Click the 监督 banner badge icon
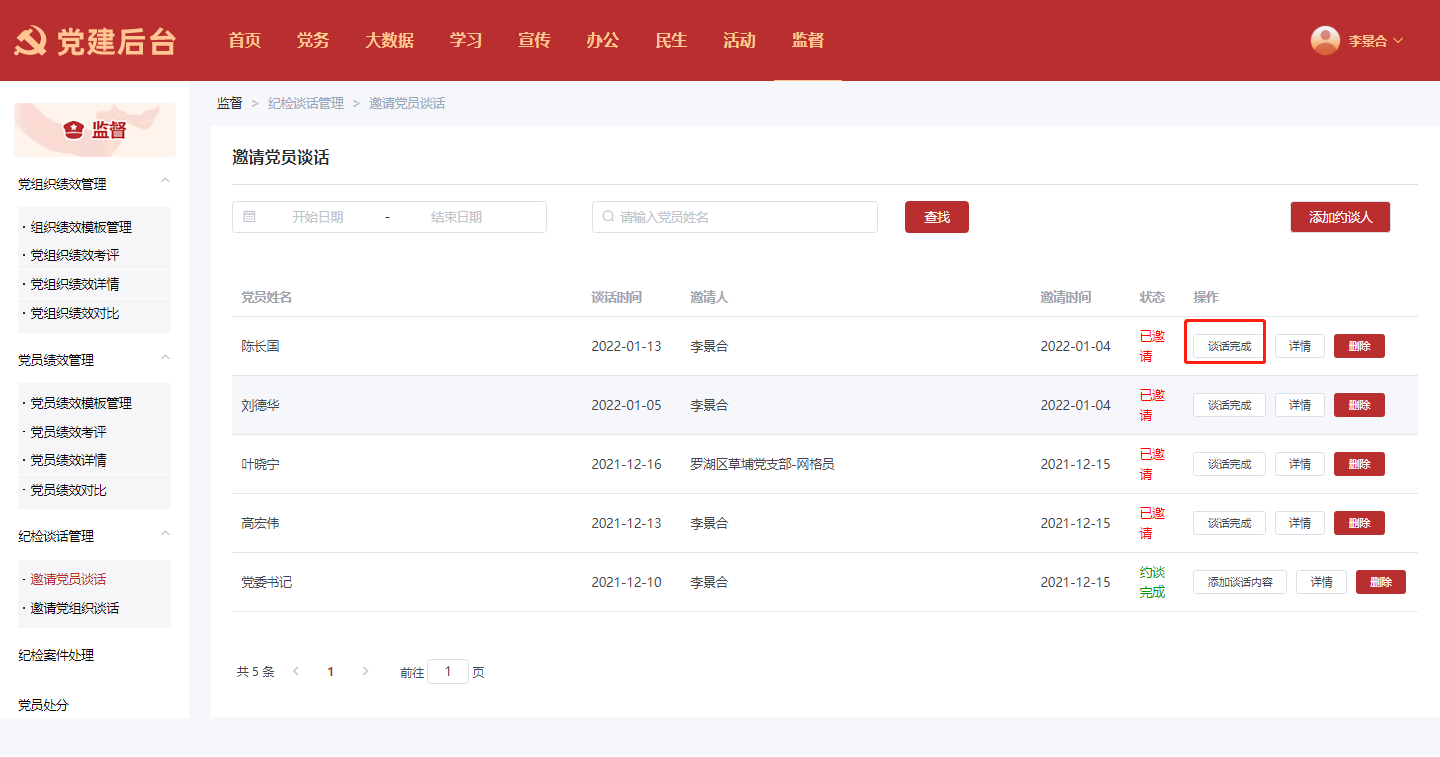This screenshot has width=1440, height=757. [x=73, y=130]
